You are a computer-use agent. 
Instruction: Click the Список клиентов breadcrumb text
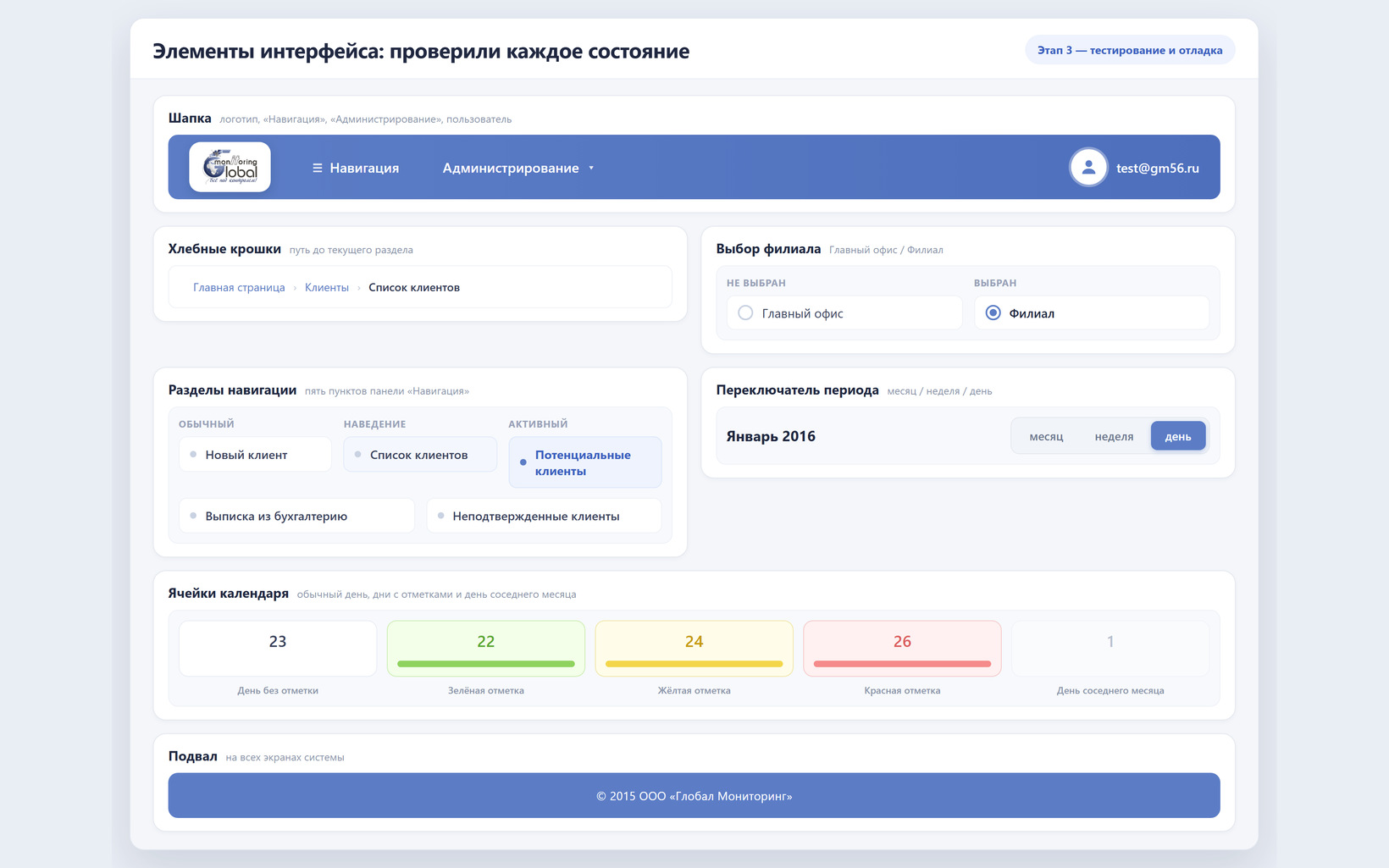(414, 287)
